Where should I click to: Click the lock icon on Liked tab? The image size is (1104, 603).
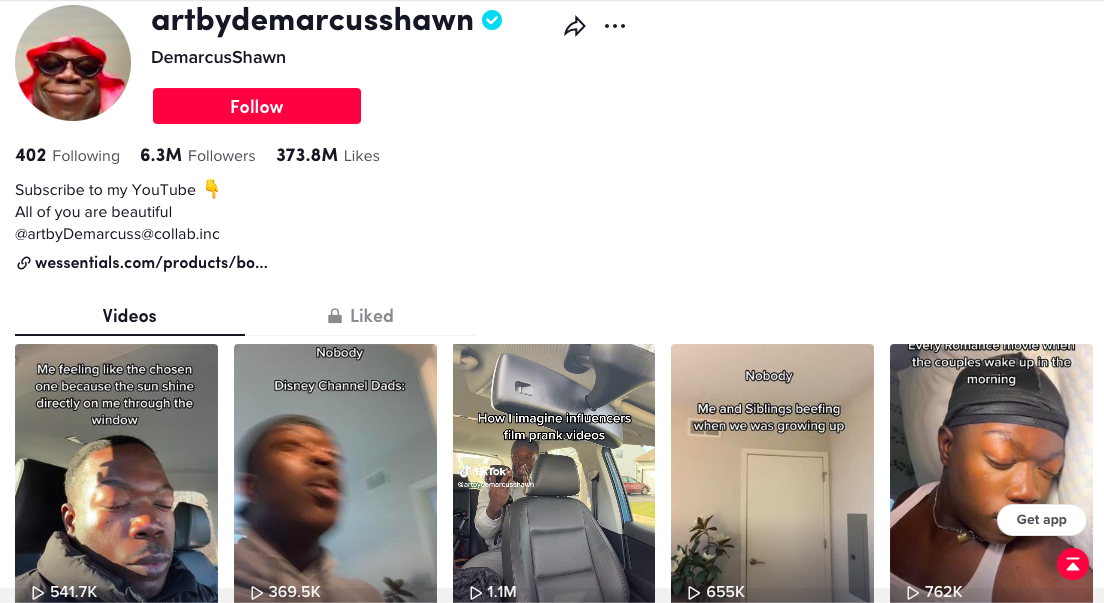pos(335,316)
